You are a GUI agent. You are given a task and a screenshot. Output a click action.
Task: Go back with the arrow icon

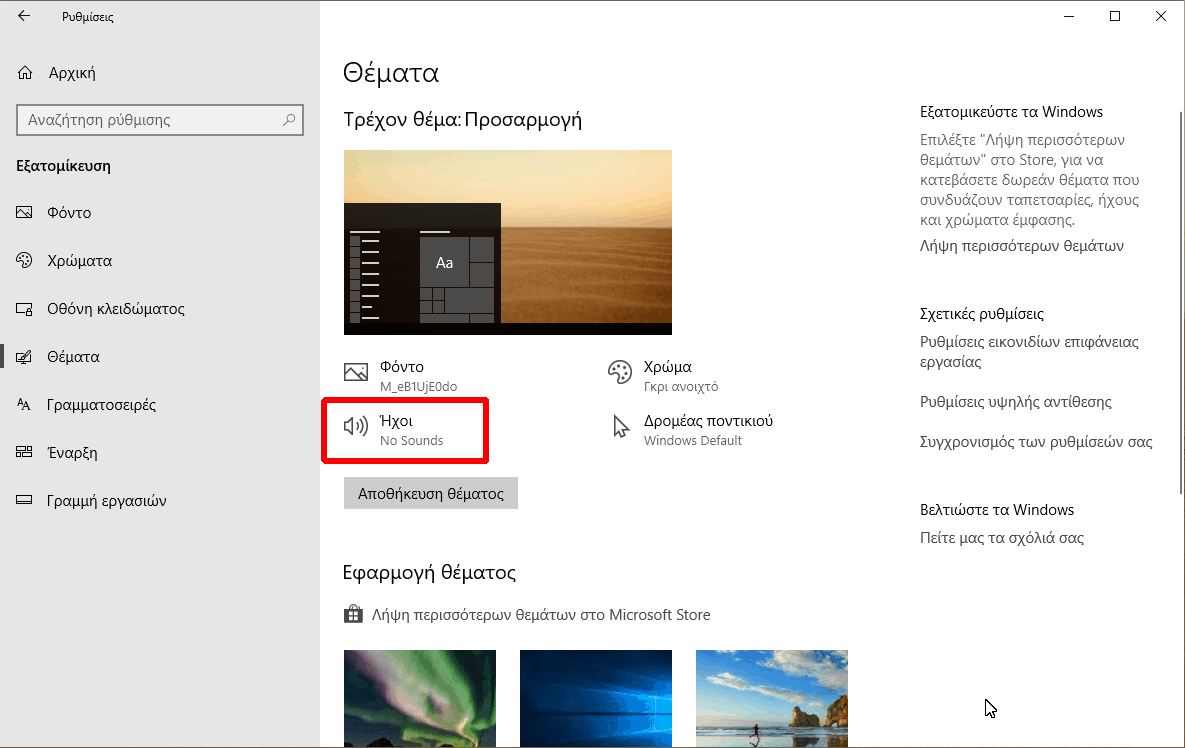point(24,16)
